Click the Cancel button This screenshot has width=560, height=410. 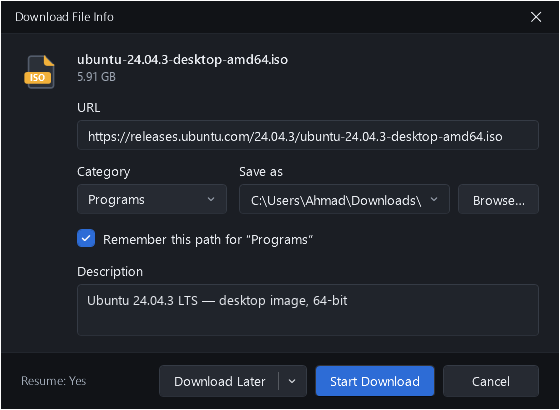click(491, 381)
